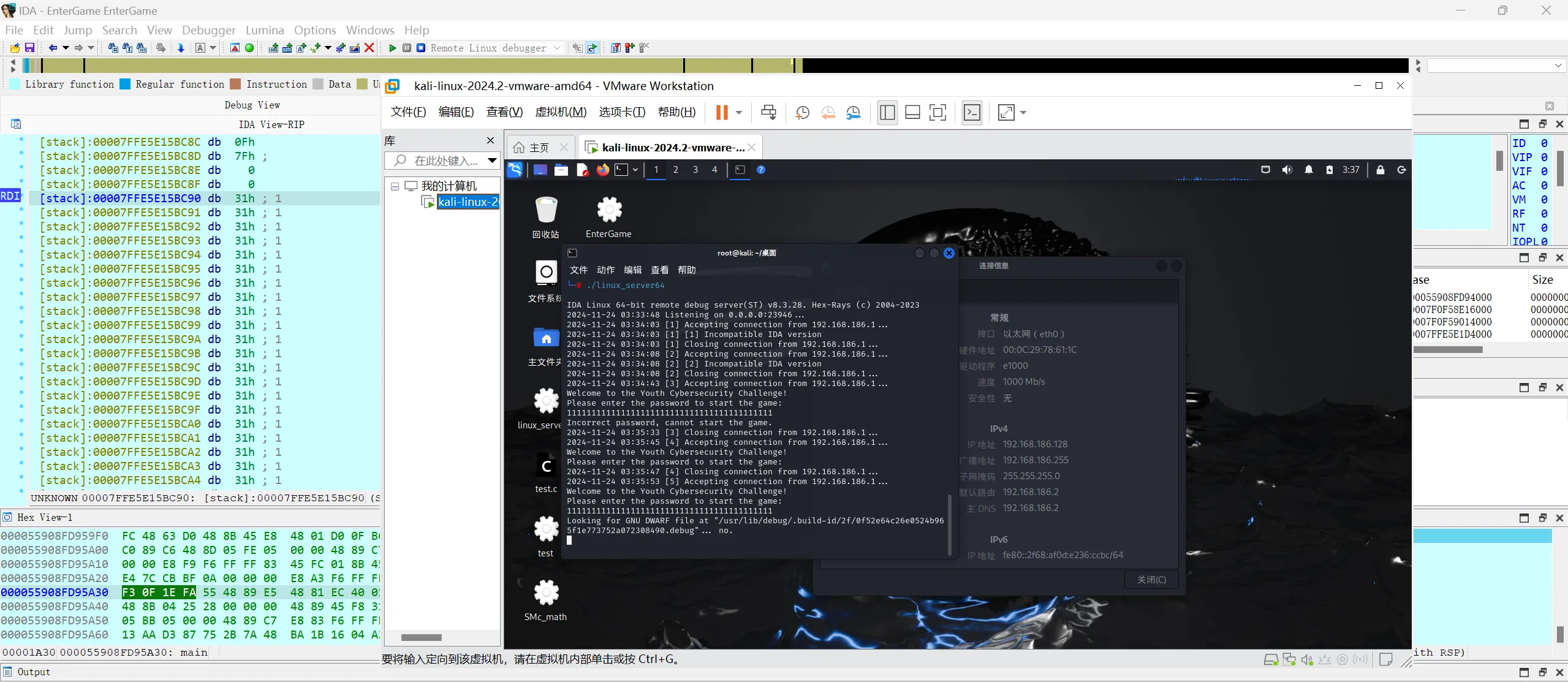1568x682 pixels.
Task: Collapse the 我的计算机 tree node
Action: (x=395, y=186)
